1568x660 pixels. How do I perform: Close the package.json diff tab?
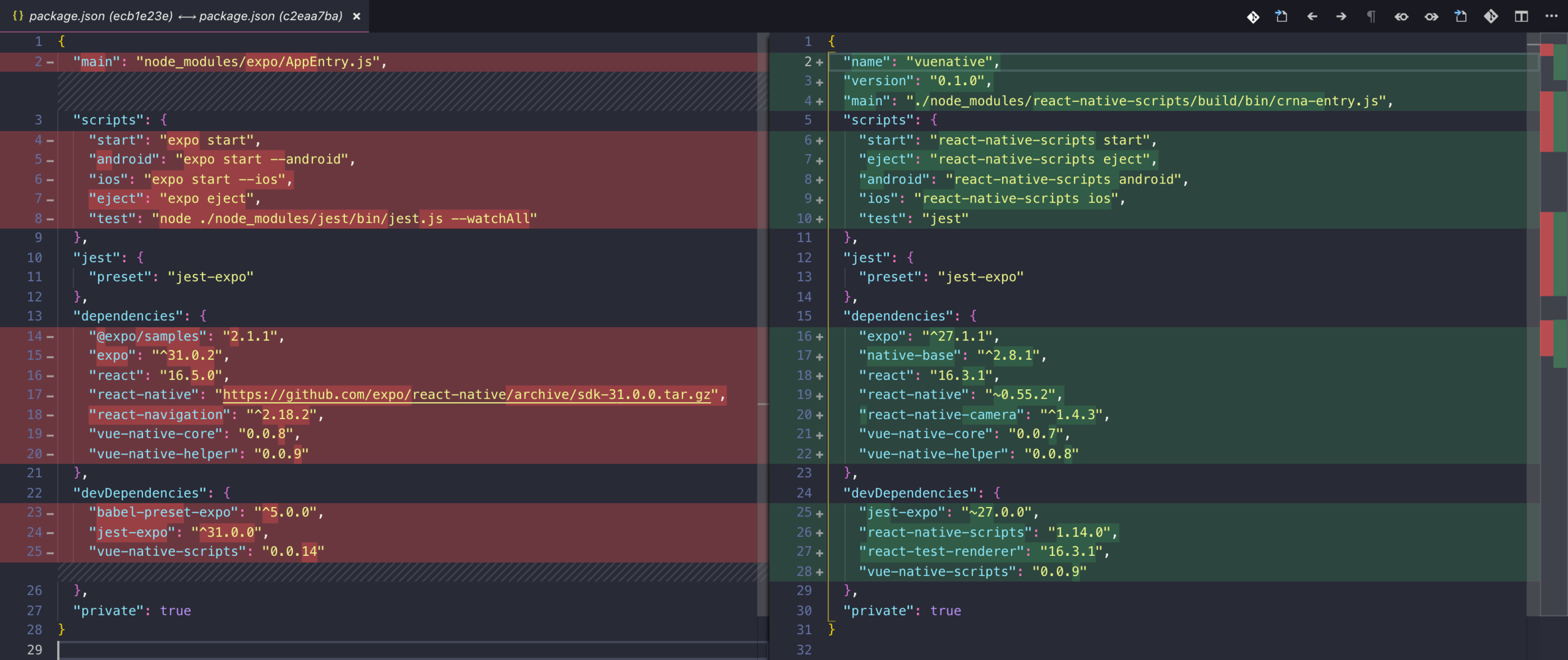(x=356, y=16)
